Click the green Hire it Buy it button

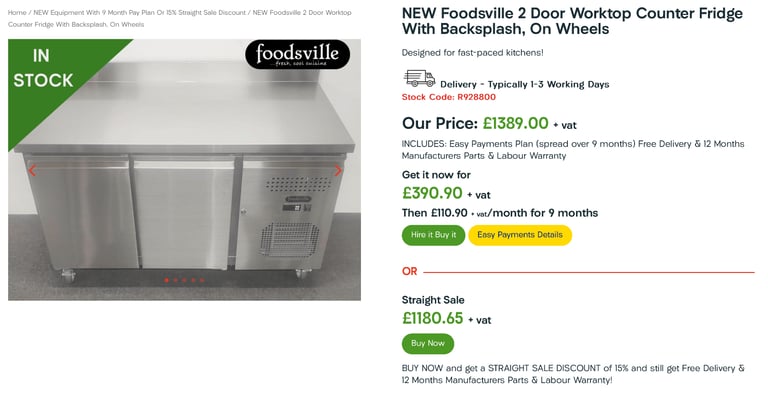(x=433, y=235)
